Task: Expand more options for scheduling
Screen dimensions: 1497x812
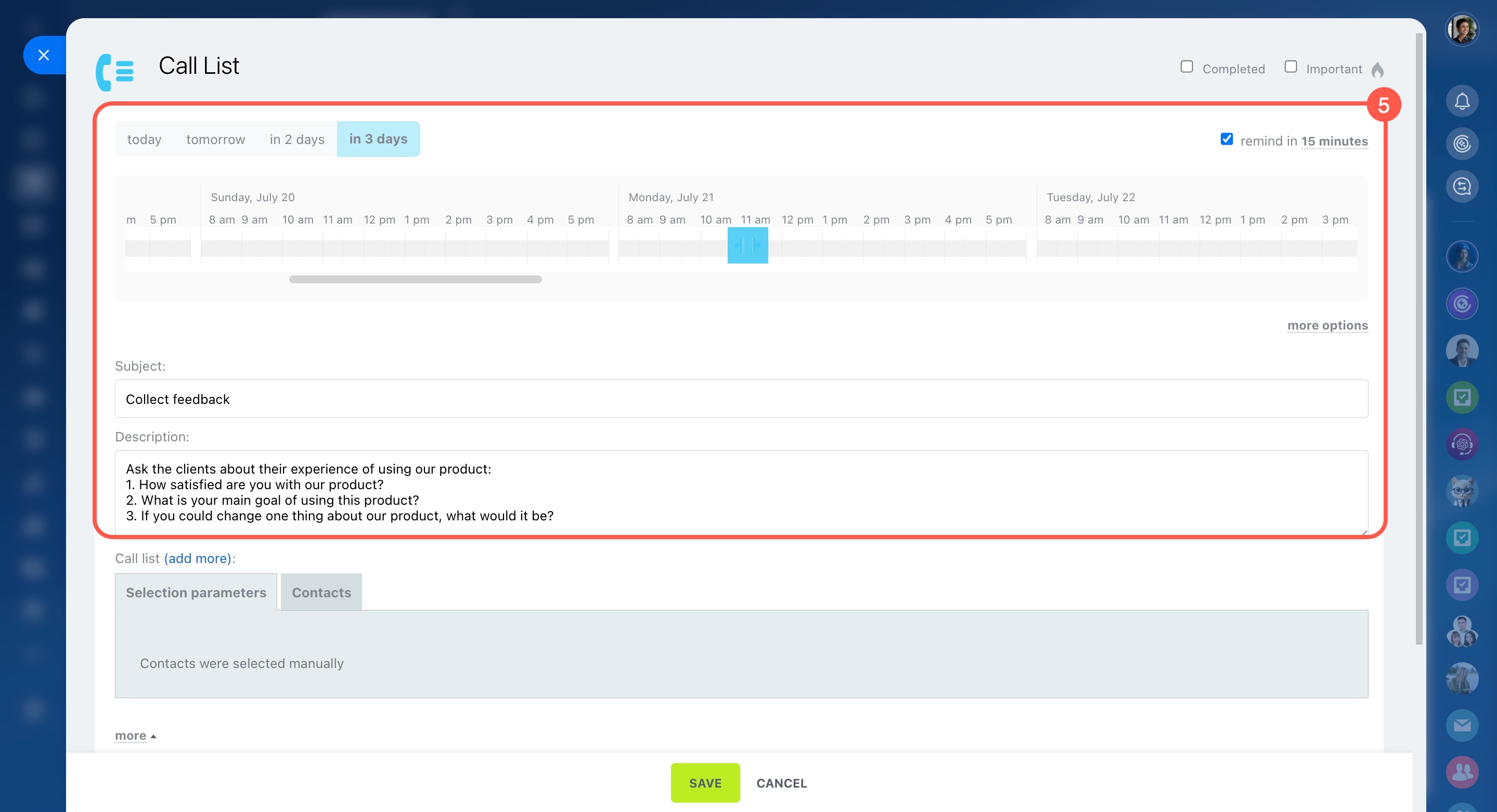Action: [1327, 325]
